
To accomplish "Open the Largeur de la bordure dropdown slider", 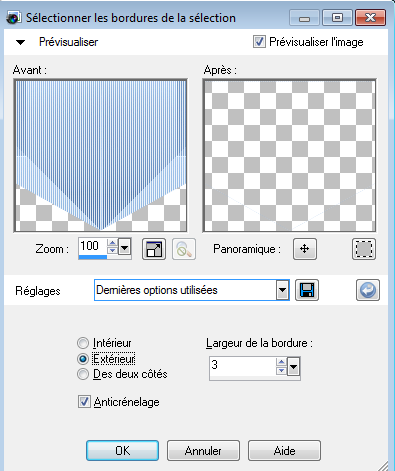I will click(x=293, y=367).
